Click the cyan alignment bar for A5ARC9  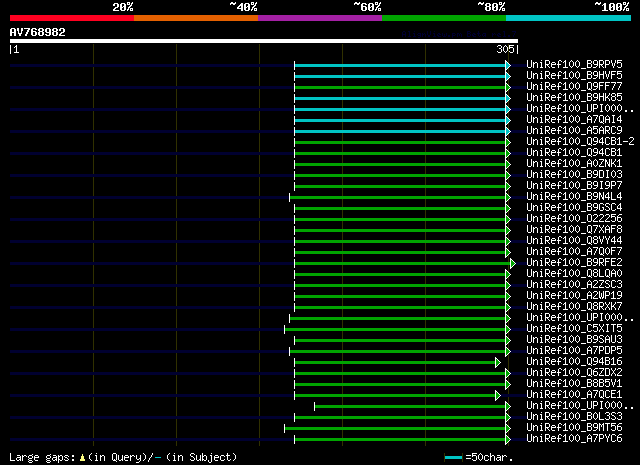click(x=400, y=131)
